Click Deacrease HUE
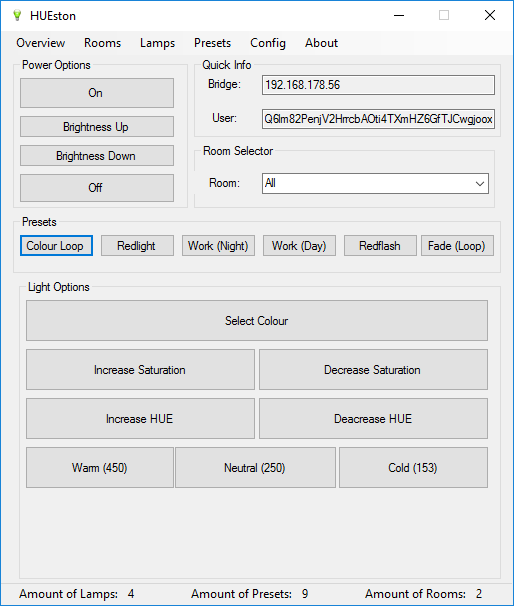This screenshot has height=606, width=514. point(373,419)
